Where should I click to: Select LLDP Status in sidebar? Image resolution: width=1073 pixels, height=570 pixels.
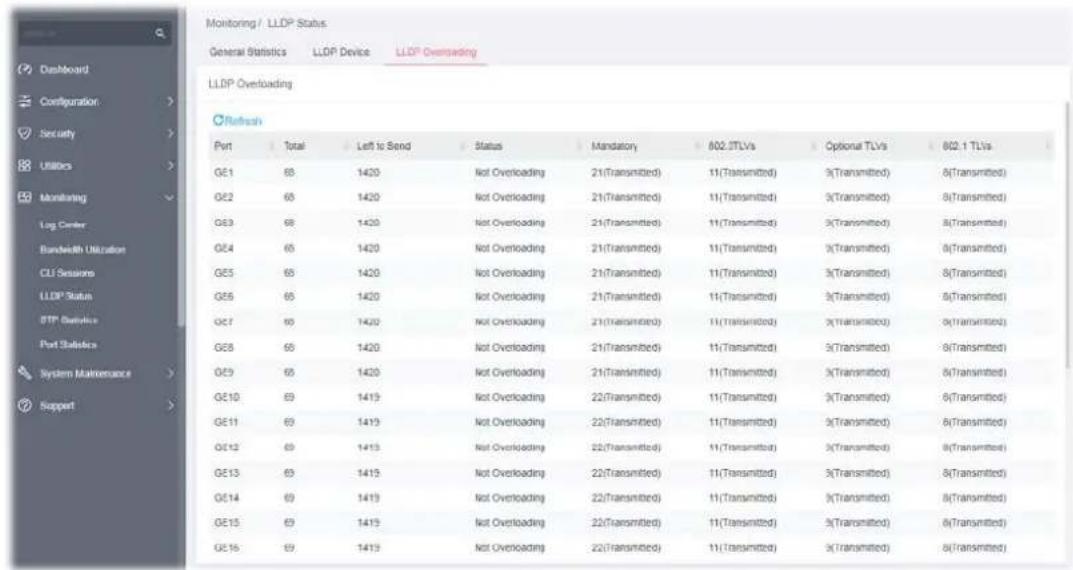coord(66,296)
